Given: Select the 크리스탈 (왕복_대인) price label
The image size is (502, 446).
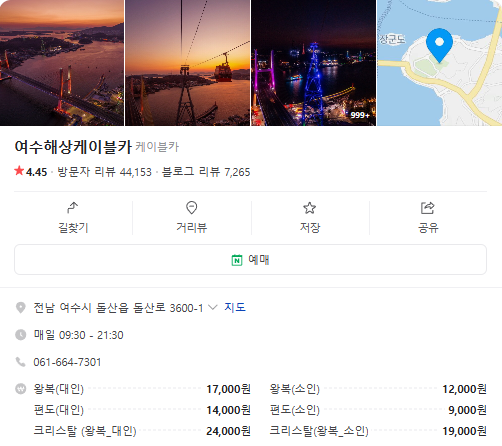Looking at the screenshot, I should pos(85,431).
